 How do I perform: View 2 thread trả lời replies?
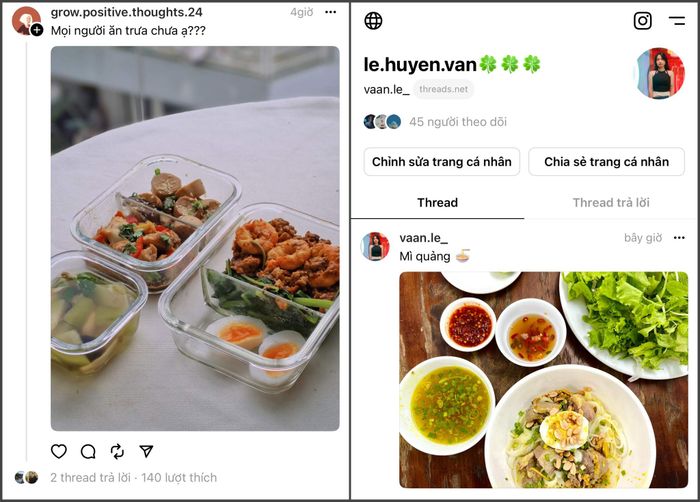click(90, 477)
